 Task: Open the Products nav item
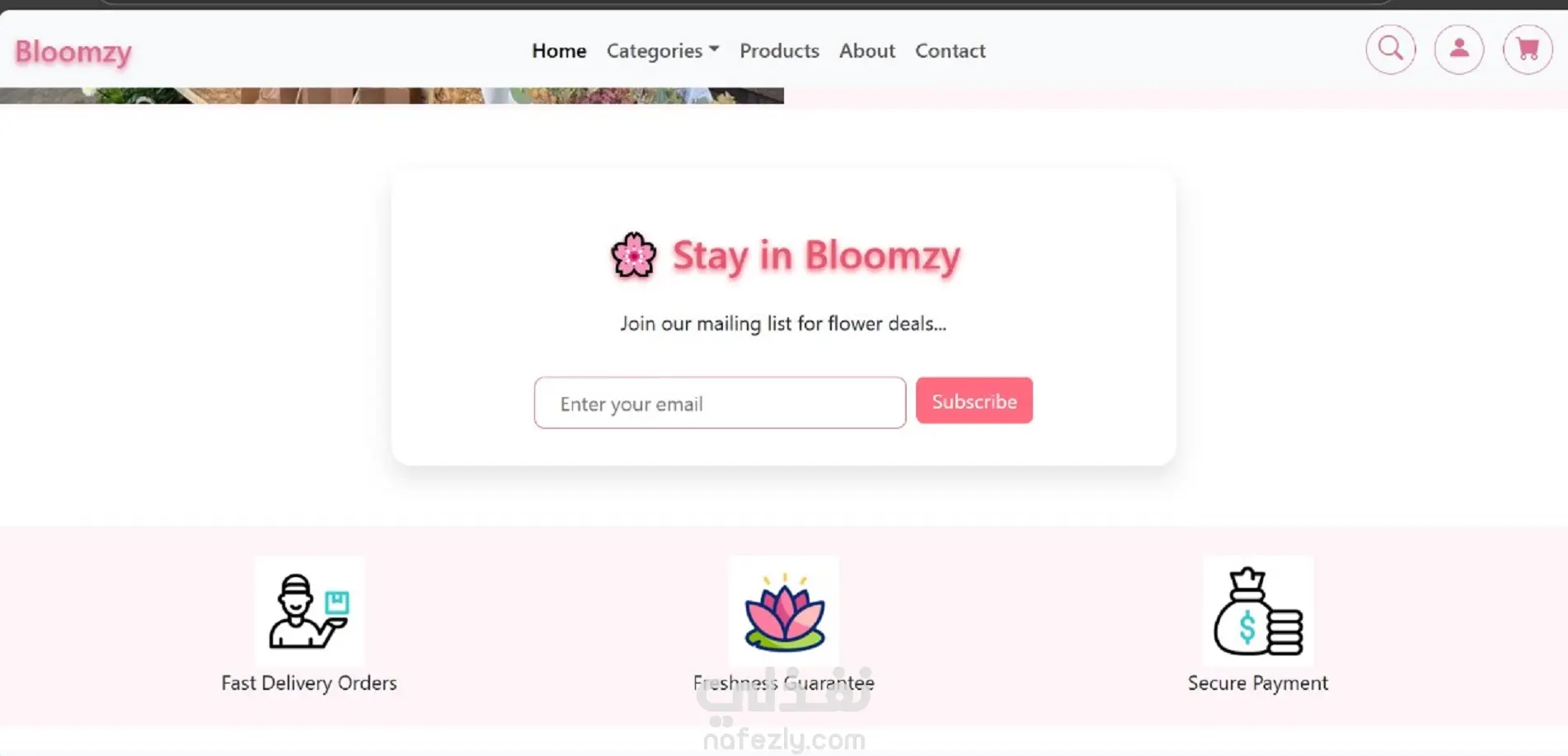pyautogui.click(x=779, y=50)
